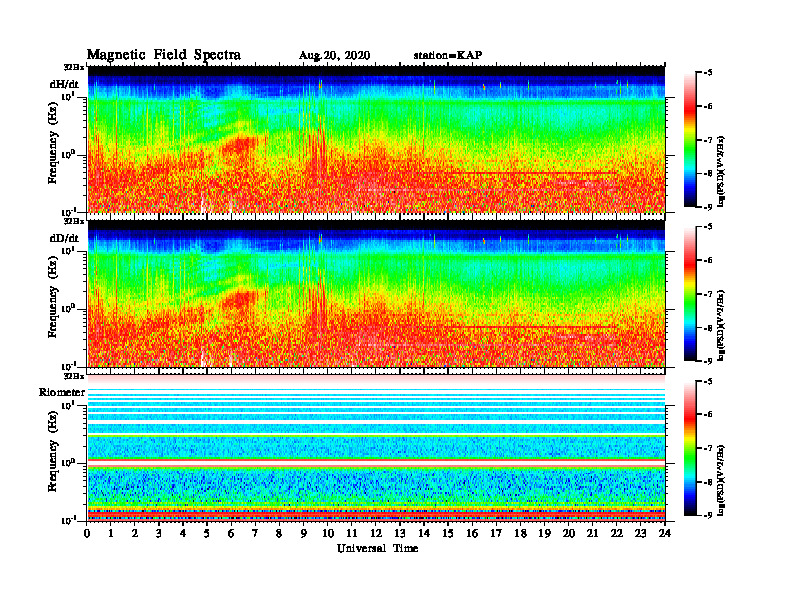Click the colorbar axis title beside the Riometer colorbar
This screenshot has width=792, height=612.
coord(721,480)
